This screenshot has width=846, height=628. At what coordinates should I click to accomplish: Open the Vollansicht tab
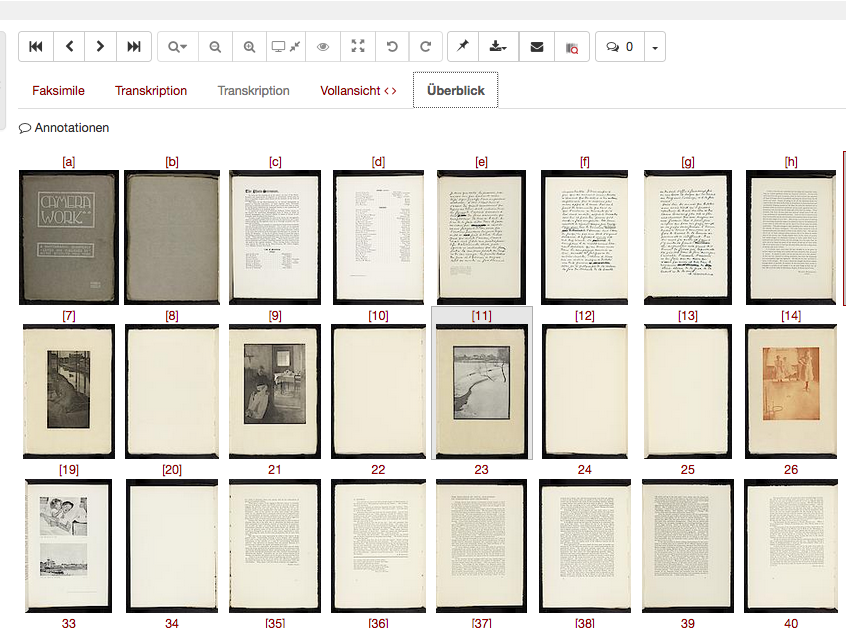pos(358,91)
